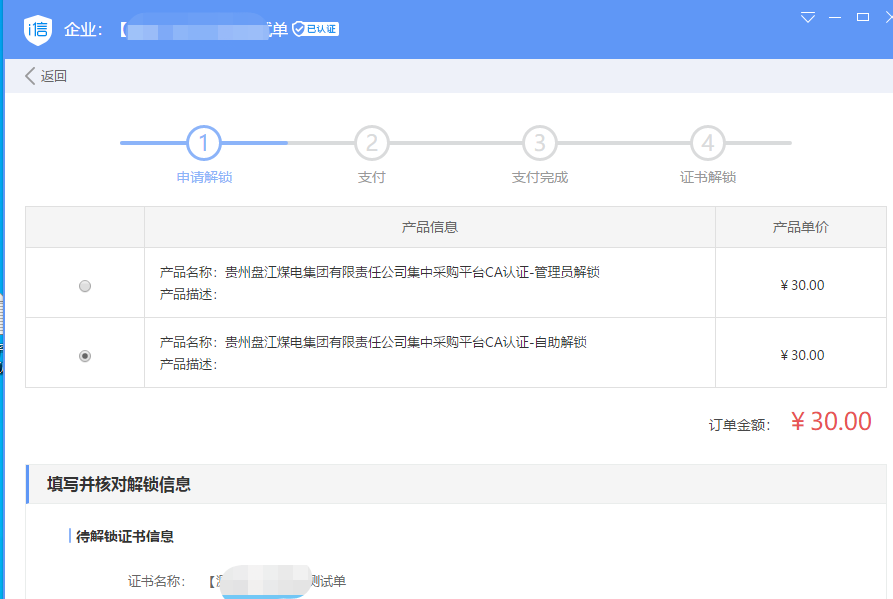Maximize the application window
Screen dimensions: 893x599
pyautogui.click(x=863, y=17)
